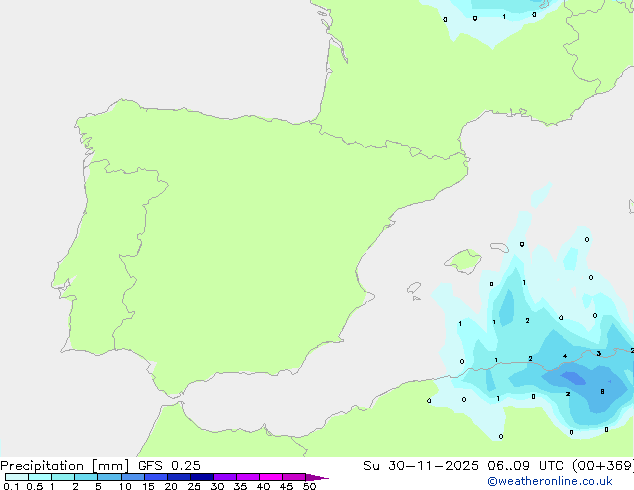Click the 25 to 30 mm legend swatch
The width and height of the screenshot is (634, 490).
(x=202, y=477)
